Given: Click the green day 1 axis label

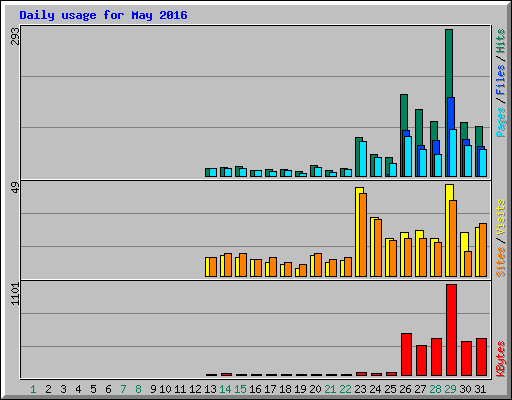Looking at the screenshot, I should [x=33, y=389].
